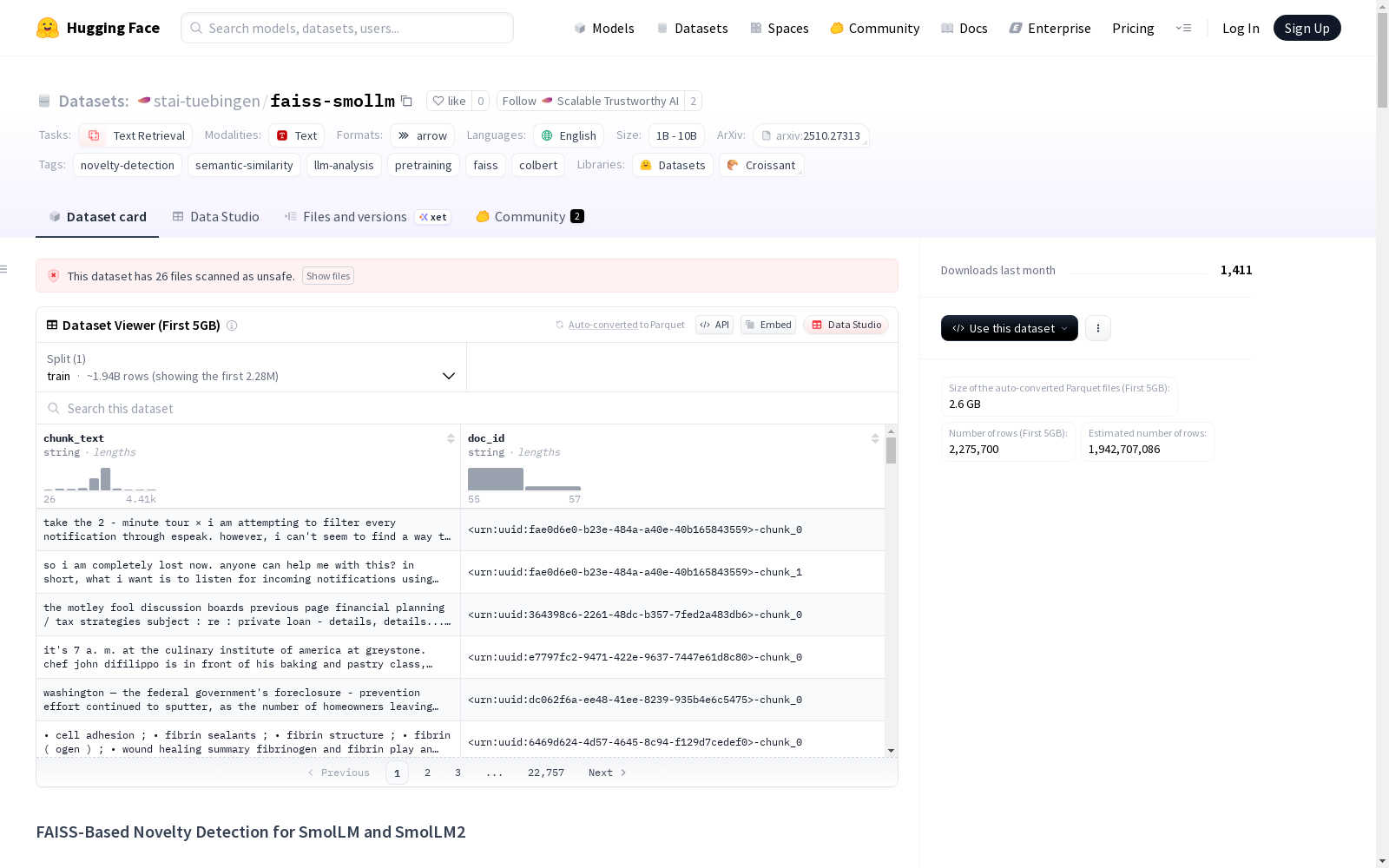Image resolution: width=1389 pixels, height=868 pixels.
Task: Open Enterprise in top navigation
Action: tap(1050, 28)
